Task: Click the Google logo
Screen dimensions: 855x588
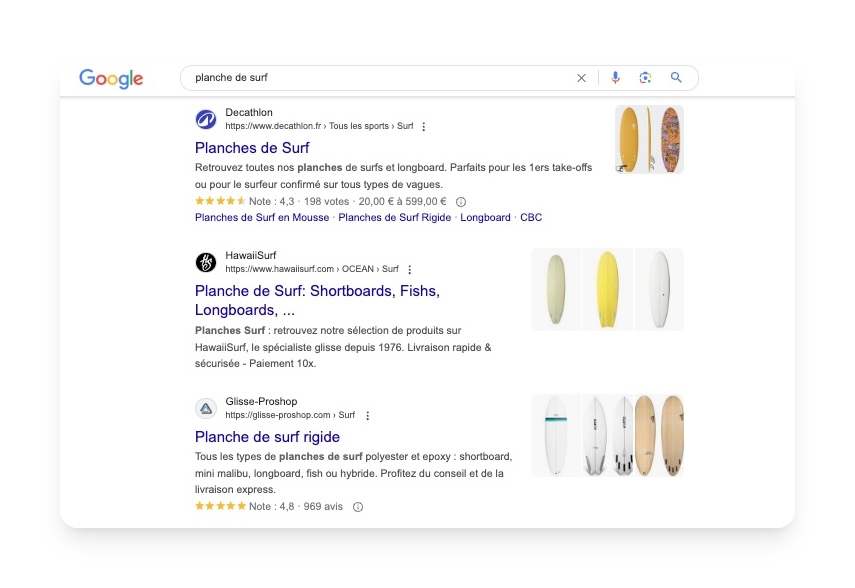Action: [x=111, y=78]
